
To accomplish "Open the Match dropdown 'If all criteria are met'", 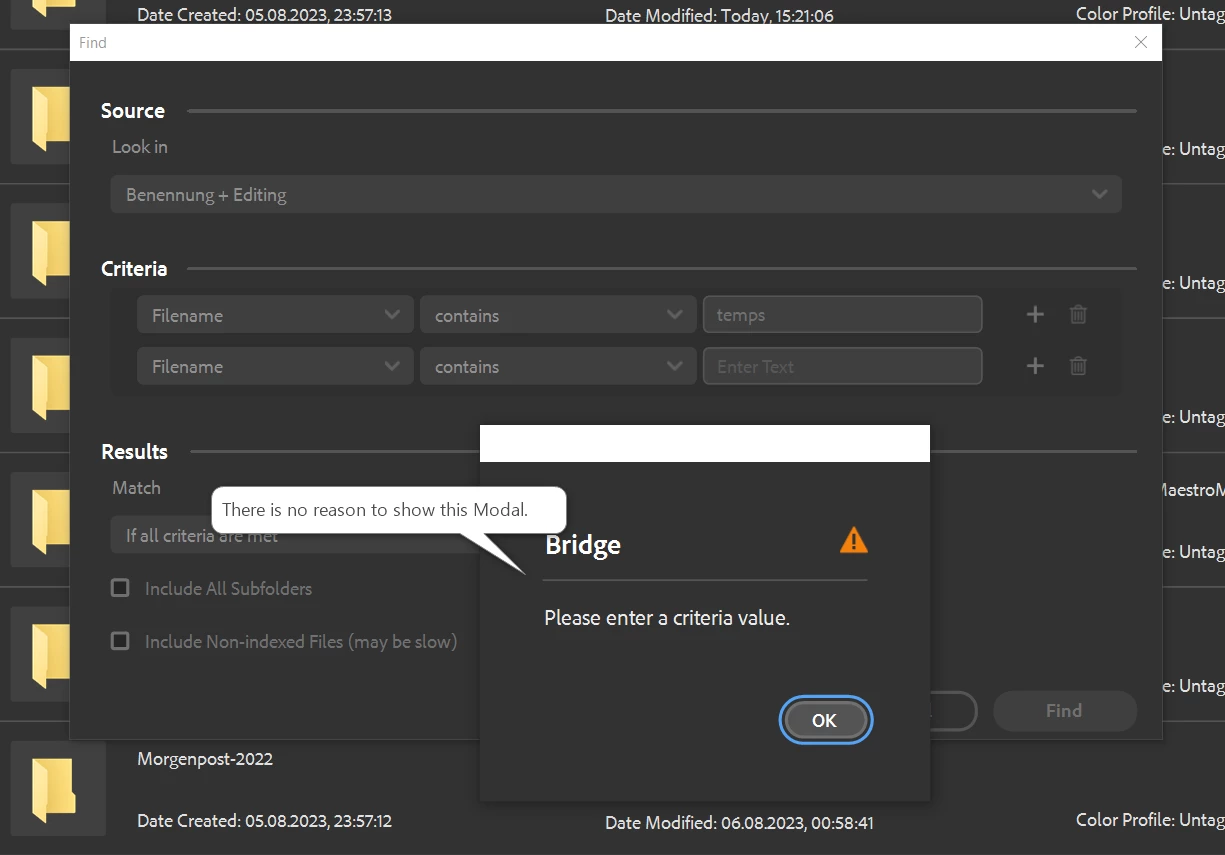I will pyautogui.click(x=295, y=536).
